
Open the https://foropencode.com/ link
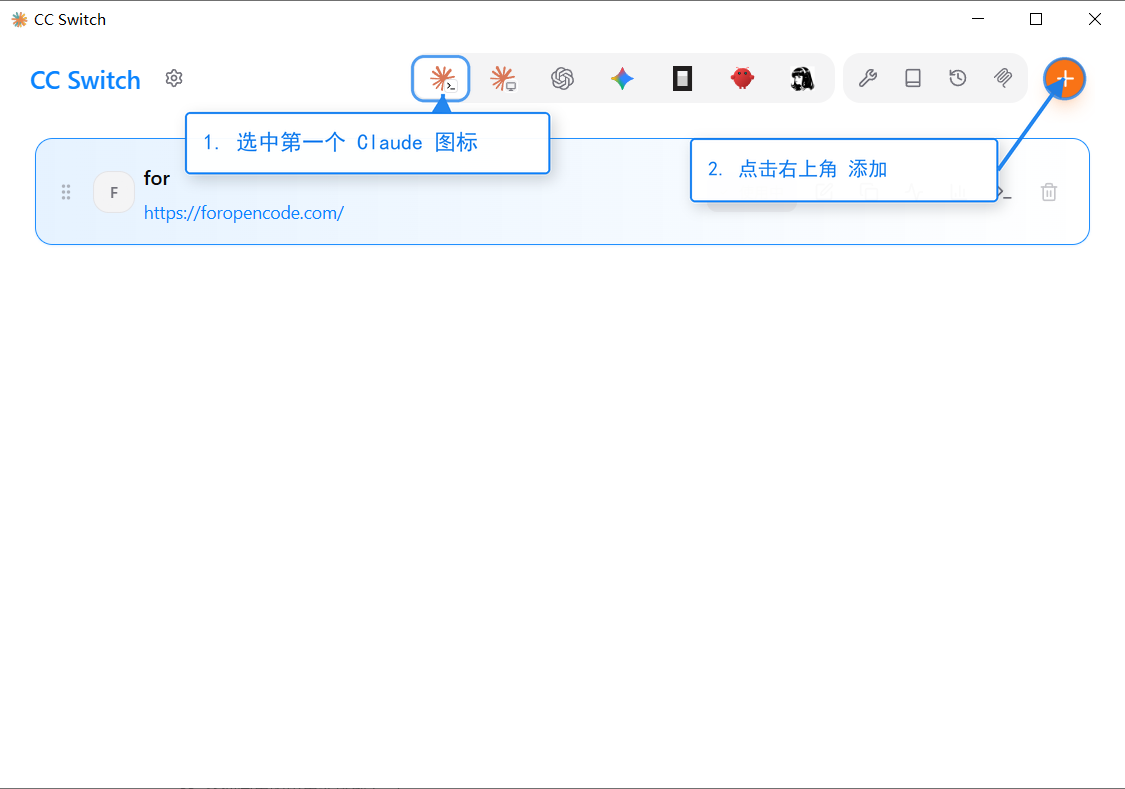click(244, 213)
